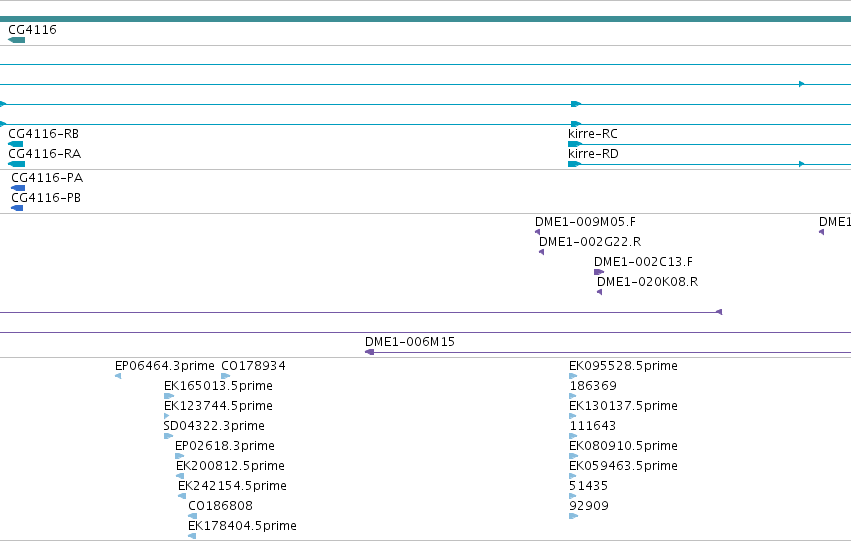The image size is (851, 541).
Task: Click the CG4116-PB protein glyph
Action: click(17, 208)
